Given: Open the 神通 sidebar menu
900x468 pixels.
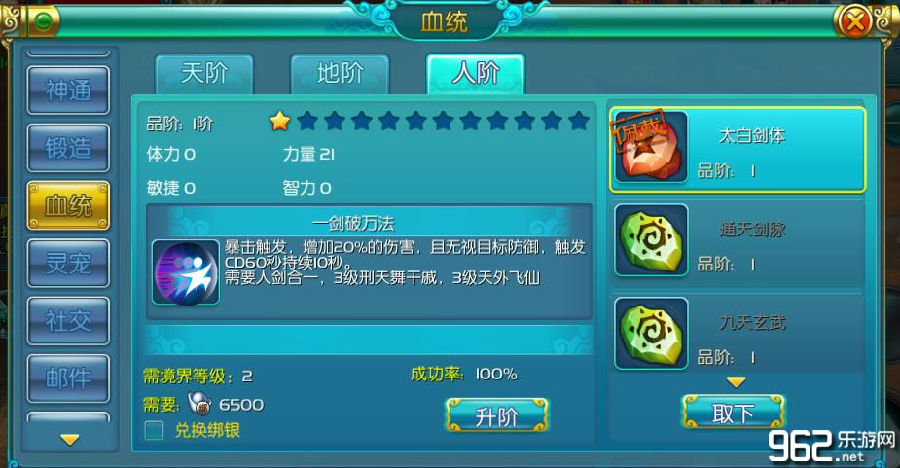Looking at the screenshot, I should point(68,90).
